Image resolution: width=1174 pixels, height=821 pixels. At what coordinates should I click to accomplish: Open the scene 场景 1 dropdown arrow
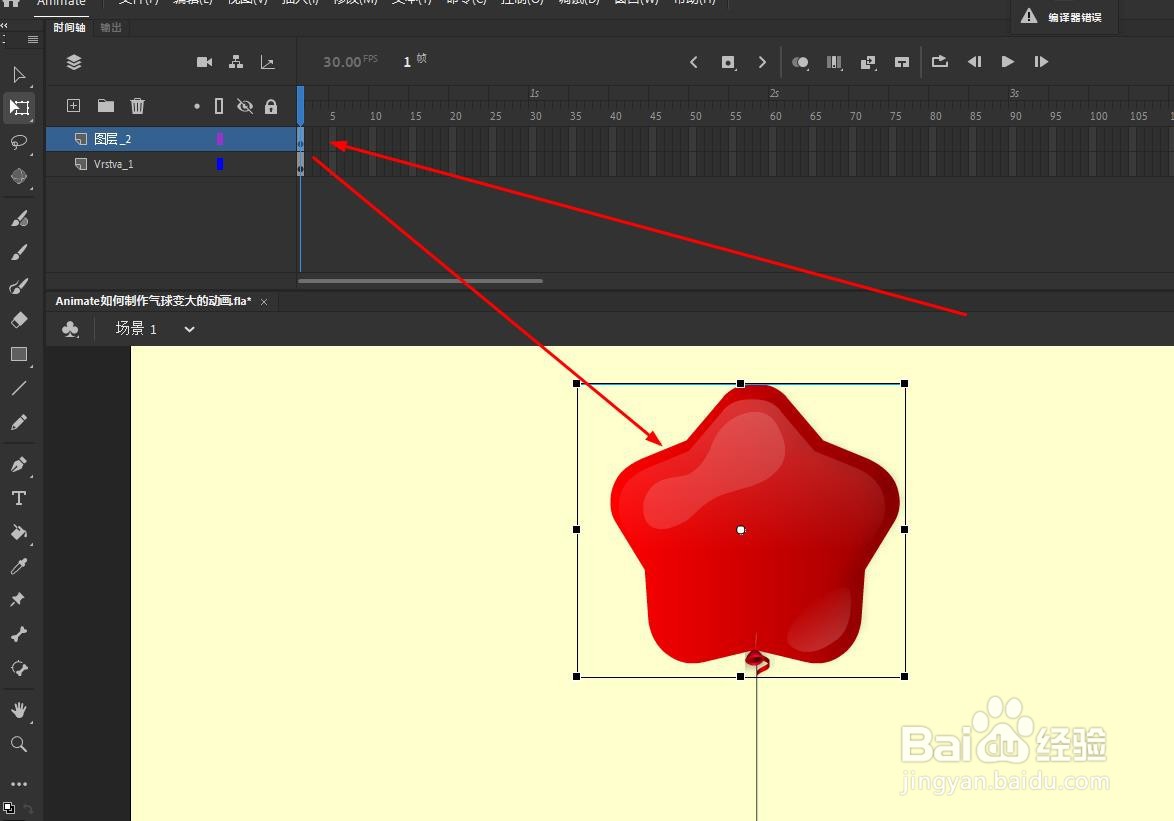(189, 329)
